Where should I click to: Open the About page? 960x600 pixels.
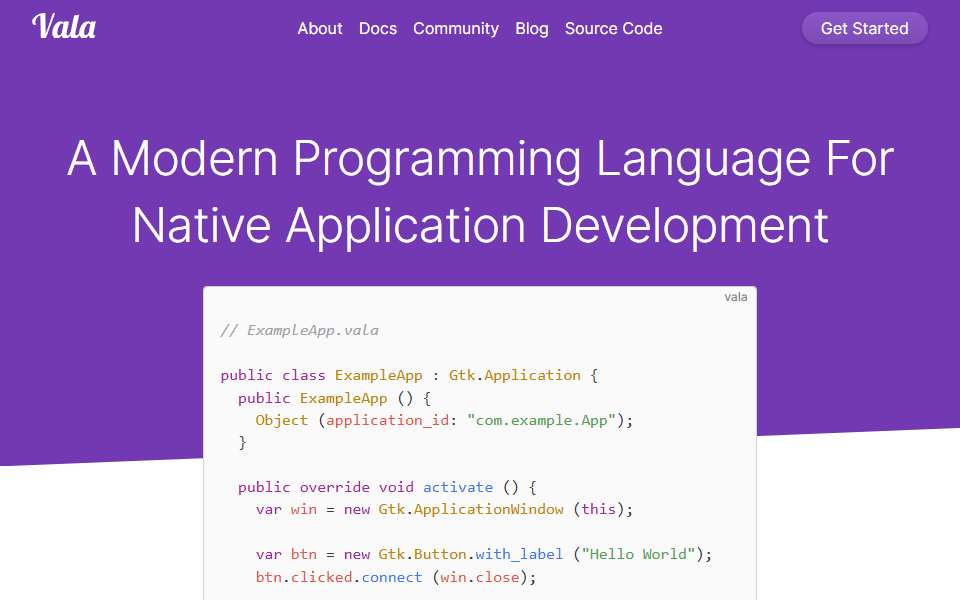(x=320, y=29)
